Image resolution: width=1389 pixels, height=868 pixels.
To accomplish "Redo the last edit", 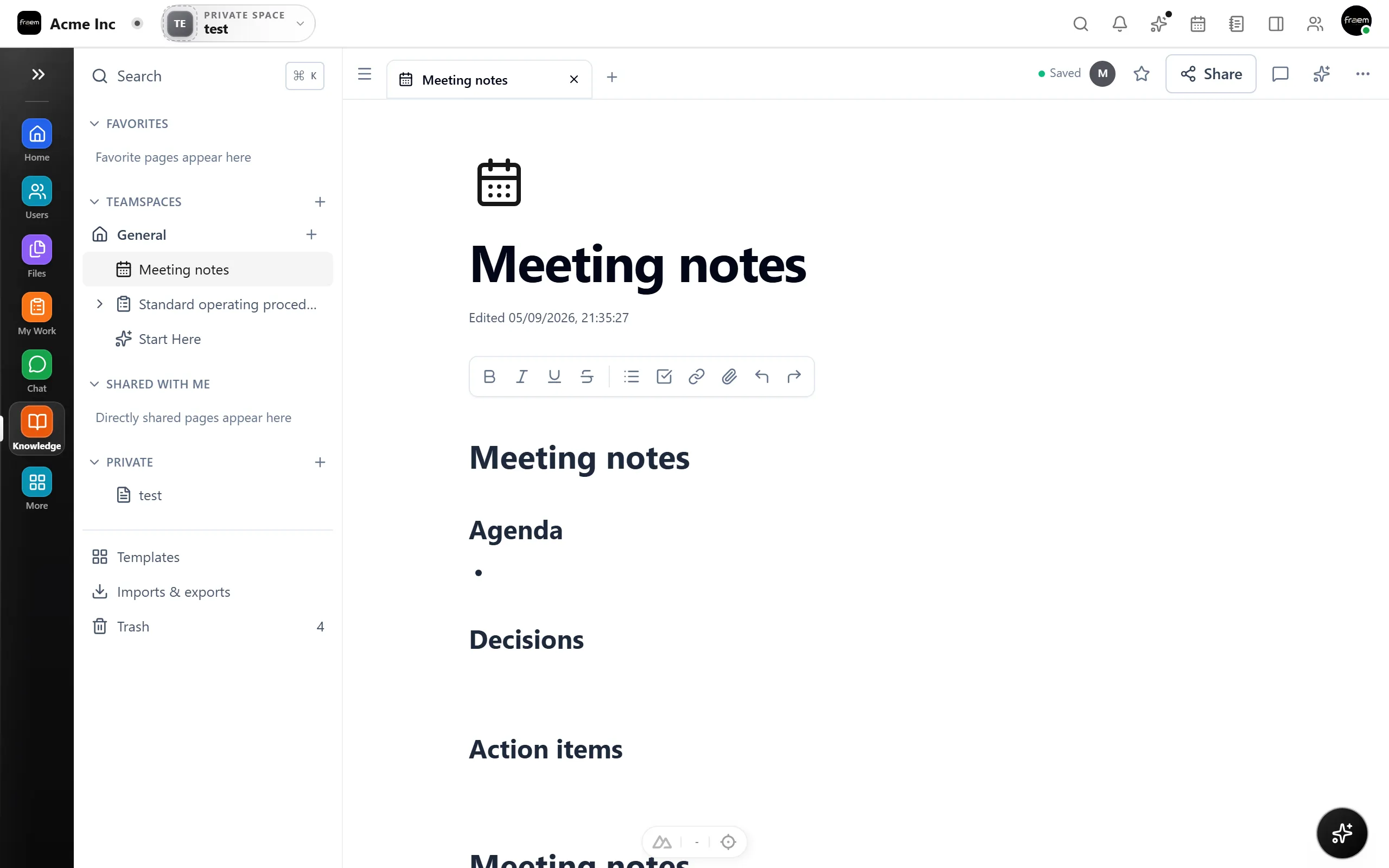I will coord(794,376).
